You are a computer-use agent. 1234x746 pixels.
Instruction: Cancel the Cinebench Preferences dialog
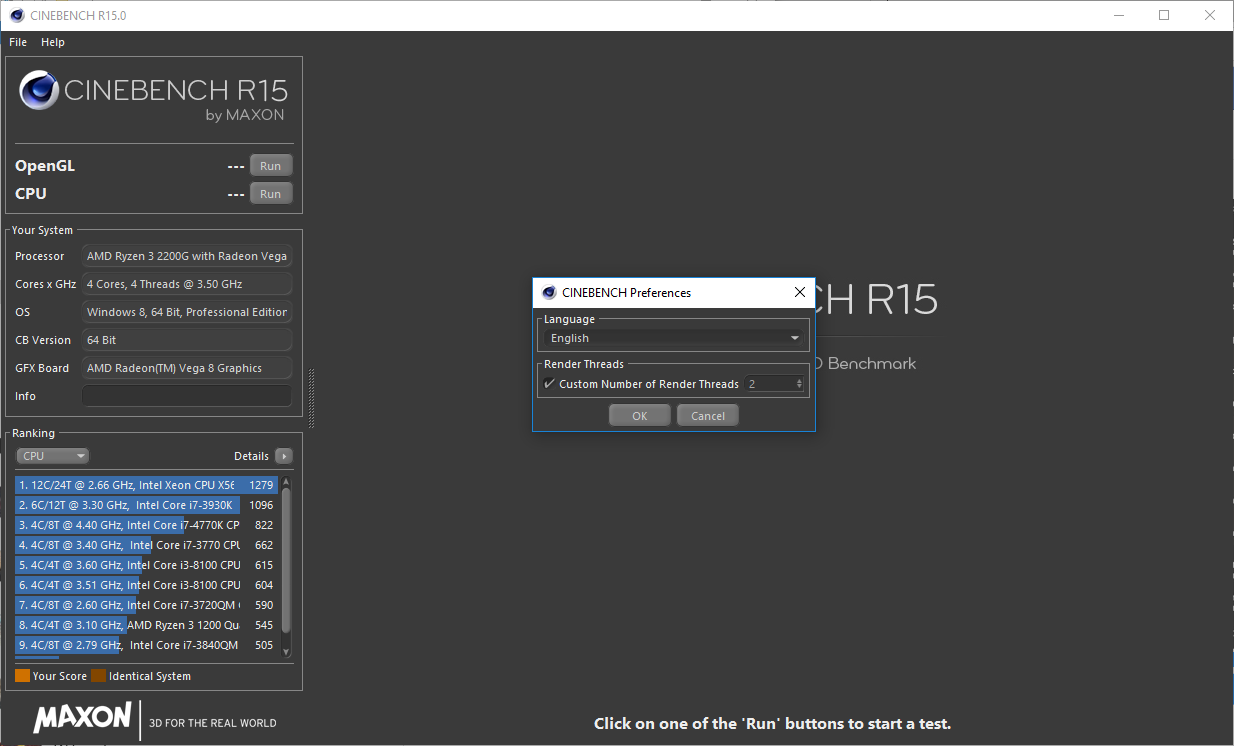708,416
